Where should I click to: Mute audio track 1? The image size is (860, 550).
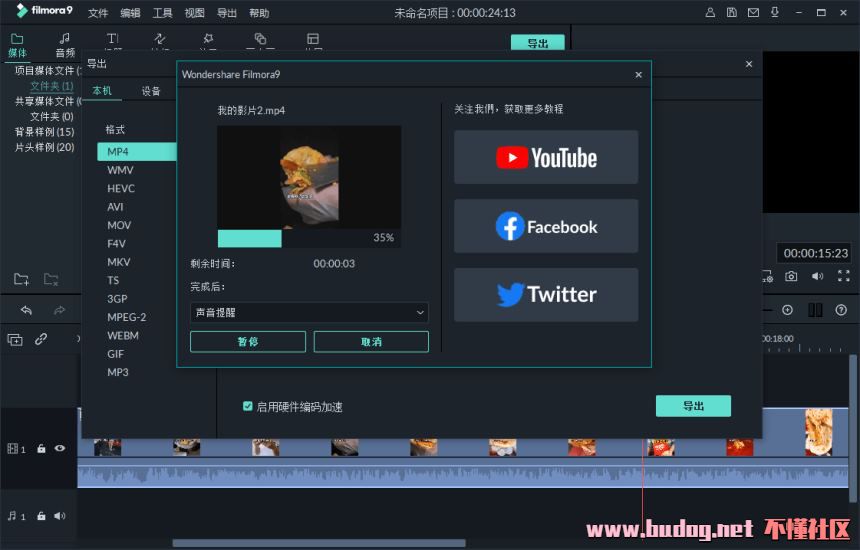[x=60, y=516]
